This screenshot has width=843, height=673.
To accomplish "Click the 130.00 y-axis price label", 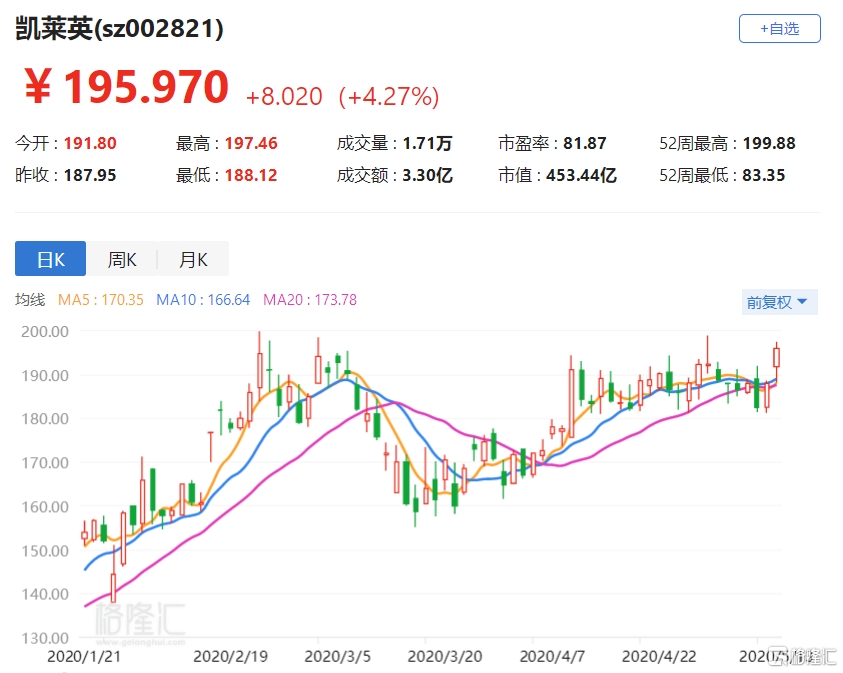I will [x=45, y=638].
